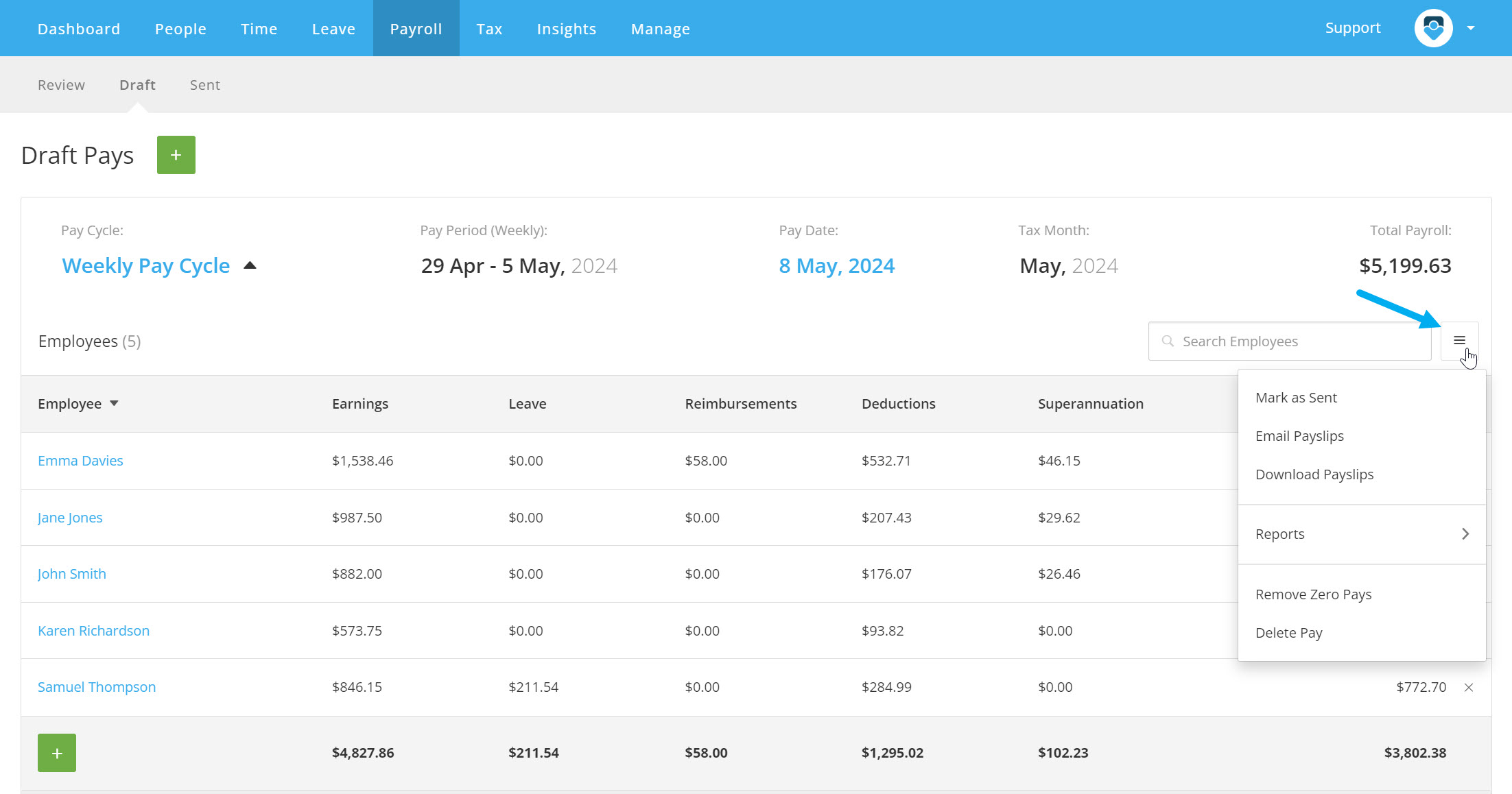Click the Tax Month value May, 2024
This screenshot has height=794, width=1512.
[x=1069, y=265]
